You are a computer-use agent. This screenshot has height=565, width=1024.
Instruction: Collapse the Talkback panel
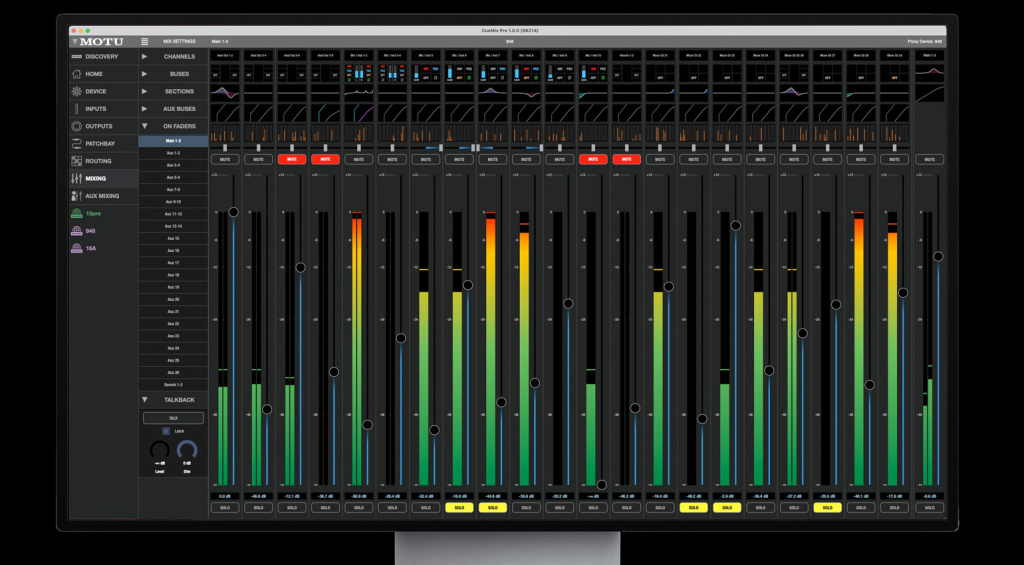[144, 399]
